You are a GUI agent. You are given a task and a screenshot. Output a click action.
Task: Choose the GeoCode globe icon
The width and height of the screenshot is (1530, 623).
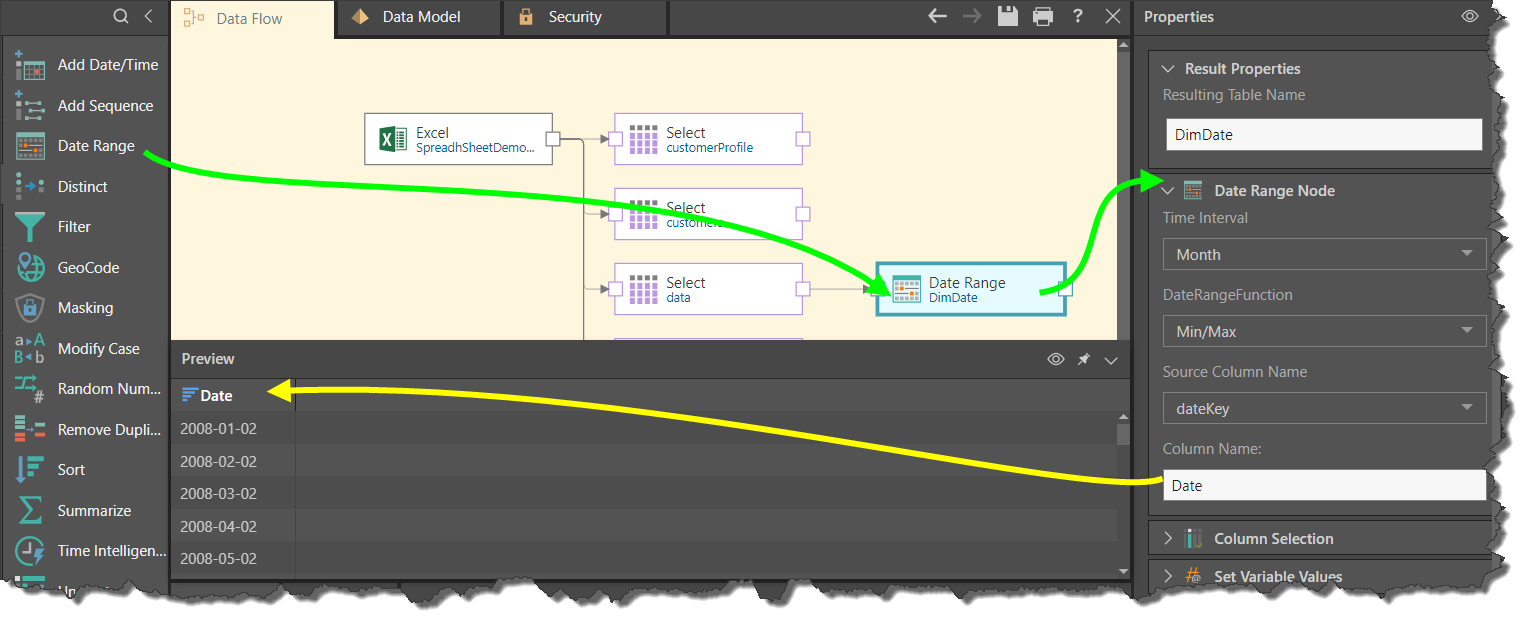click(x=30, y=268)
